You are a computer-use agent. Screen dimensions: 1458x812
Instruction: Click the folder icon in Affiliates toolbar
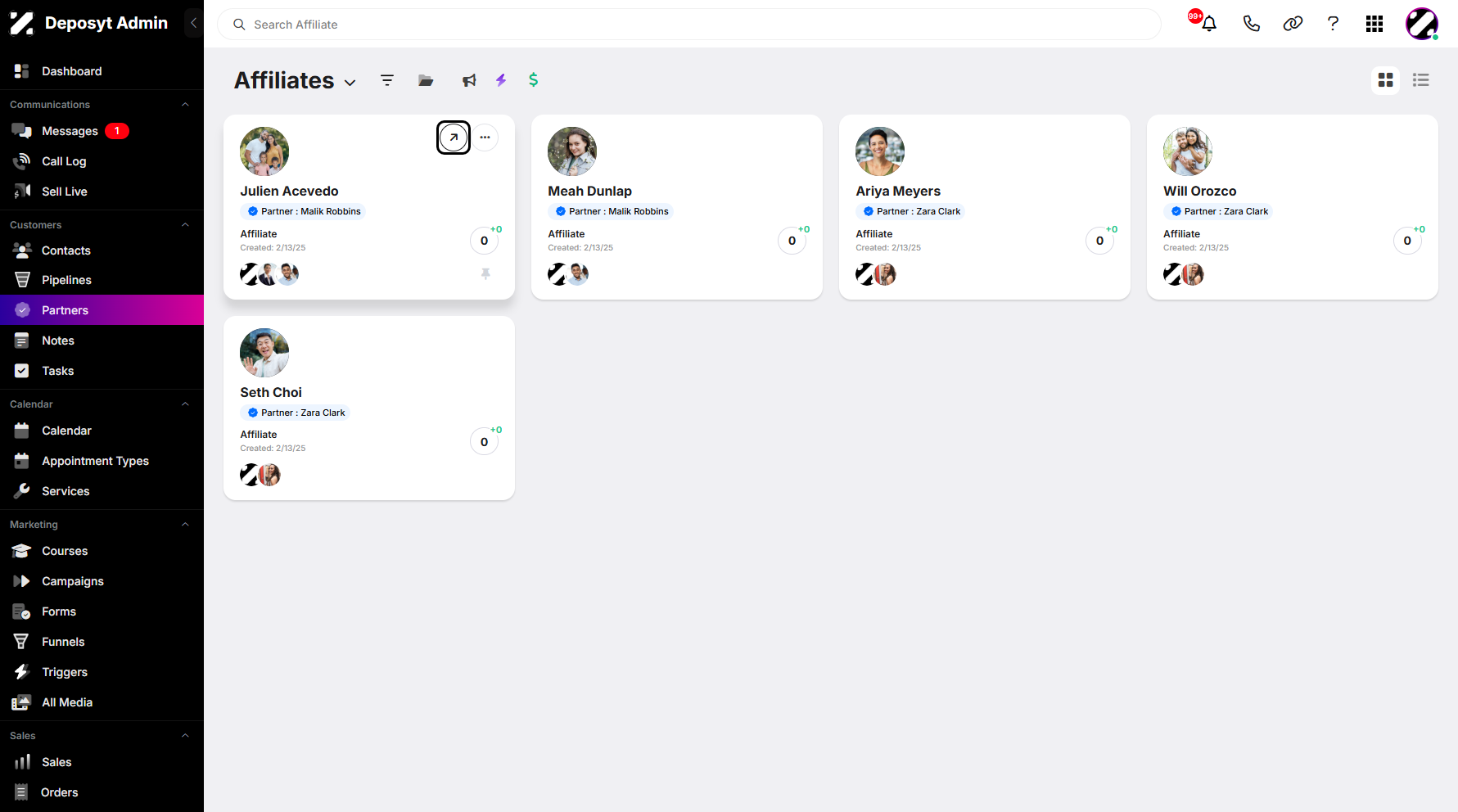tap(426, 80)
